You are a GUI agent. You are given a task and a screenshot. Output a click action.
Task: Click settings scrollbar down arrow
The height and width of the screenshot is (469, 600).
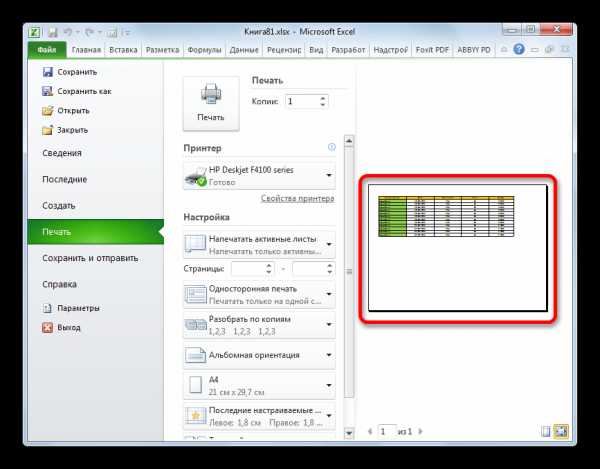pos(349,433)
